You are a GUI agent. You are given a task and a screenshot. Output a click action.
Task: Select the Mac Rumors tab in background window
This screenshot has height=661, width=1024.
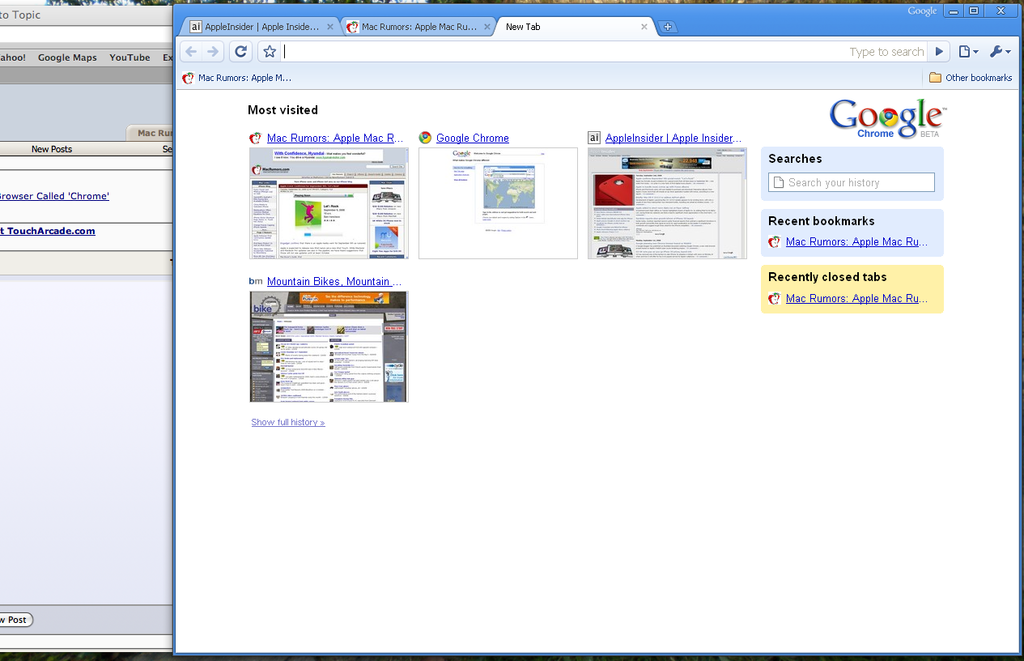point(150,133)
